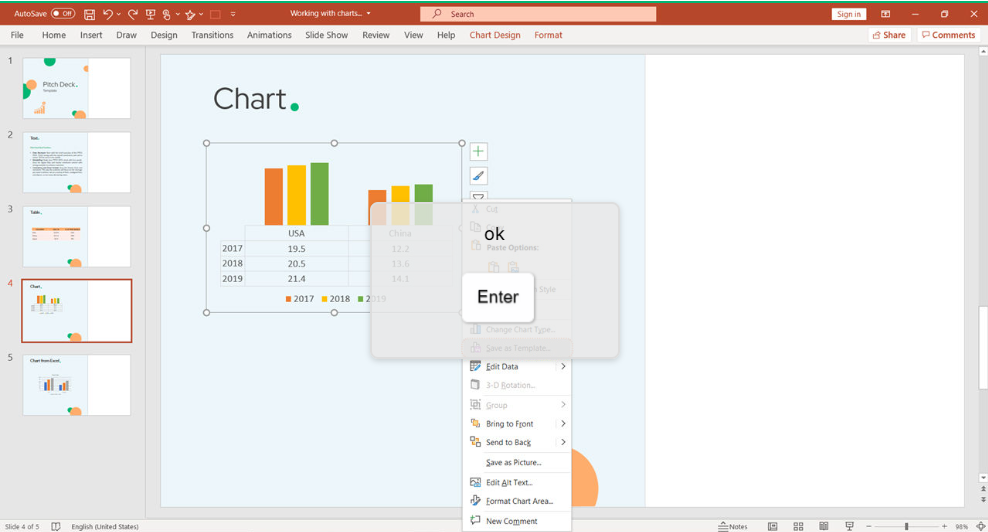Click the Redo arrow icon

pyautogui.click(x=132, y=14)
